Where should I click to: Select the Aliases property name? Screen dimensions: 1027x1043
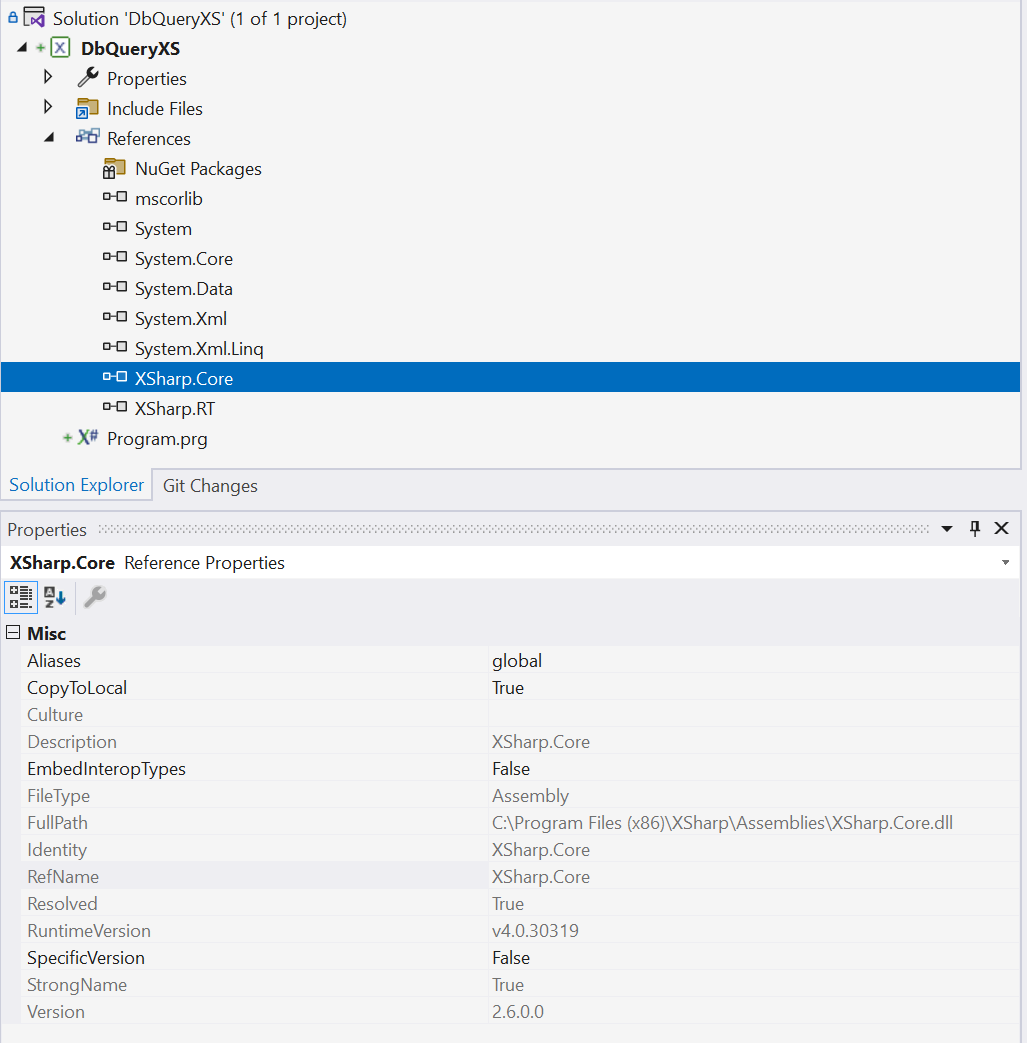54,661
